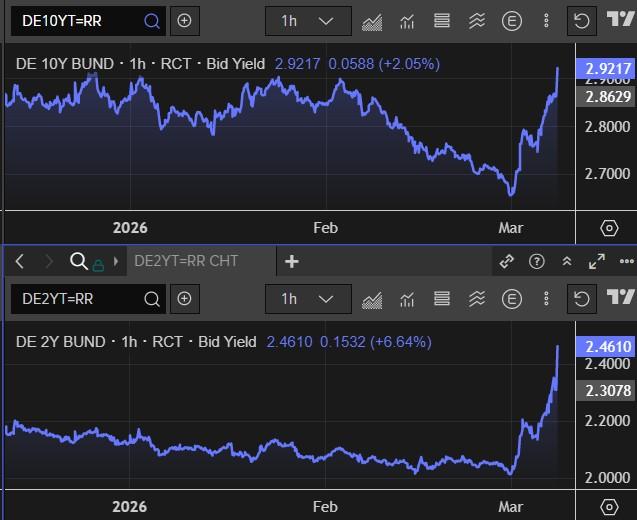
Task: Click the search icon in the DE10YT=RR box
Action: click(152, 20)
